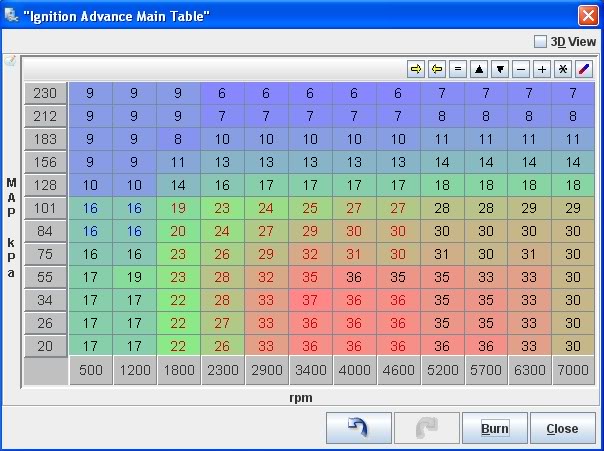Click the minus (subtract) toolbar icon
Viewport: 604px width, 451px height.
(x=521, y=69)
